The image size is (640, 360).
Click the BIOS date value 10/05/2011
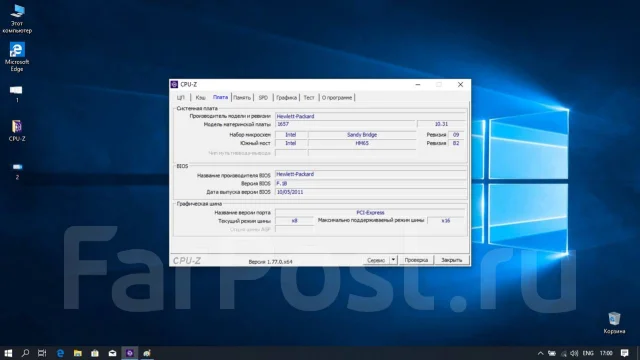pyautogui.click(x=370, y=192)
